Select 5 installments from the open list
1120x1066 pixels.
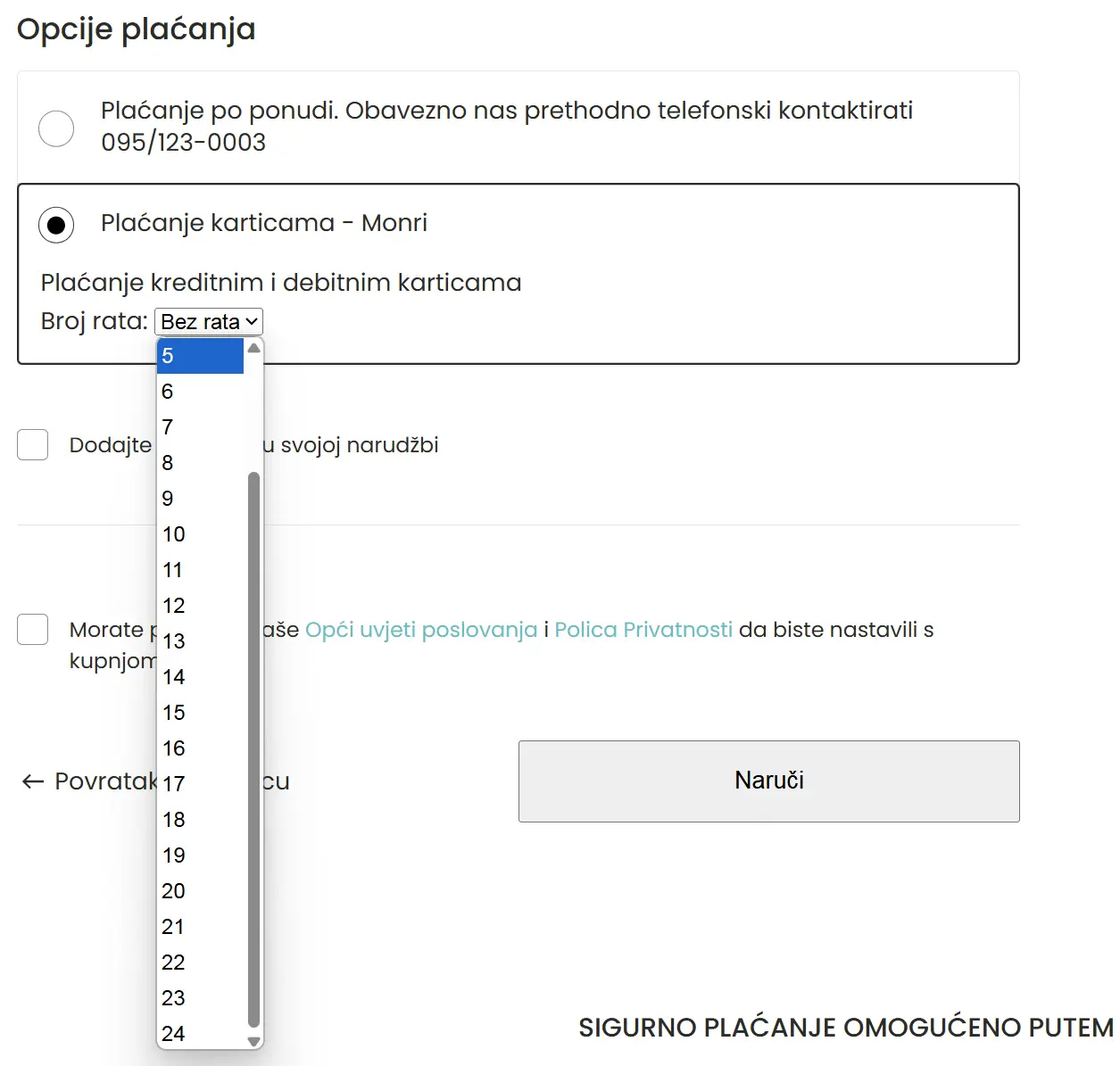pyautogui.click(x=198, y=355)
